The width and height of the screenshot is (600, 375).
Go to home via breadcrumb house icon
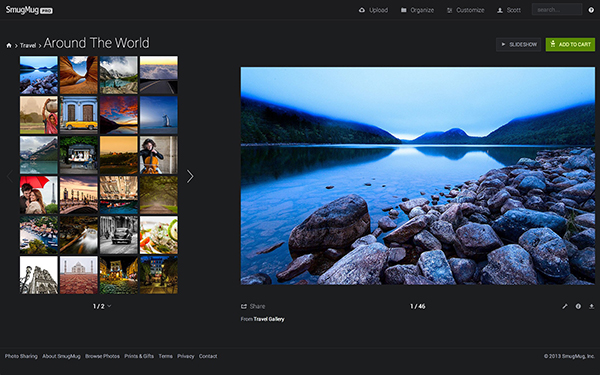click(9, 46)
